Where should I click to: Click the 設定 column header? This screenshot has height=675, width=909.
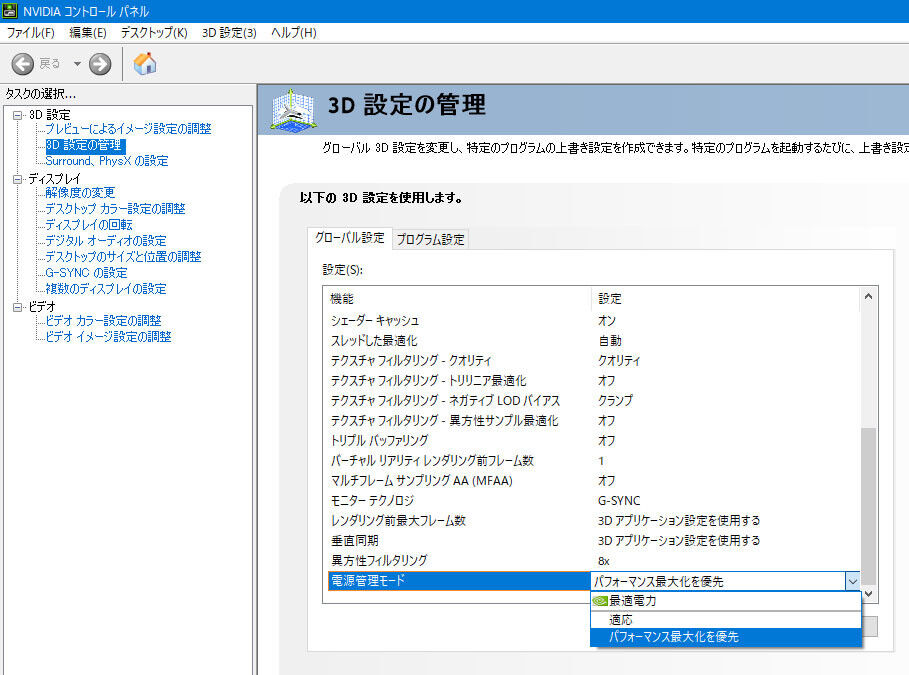coord(726,299)
